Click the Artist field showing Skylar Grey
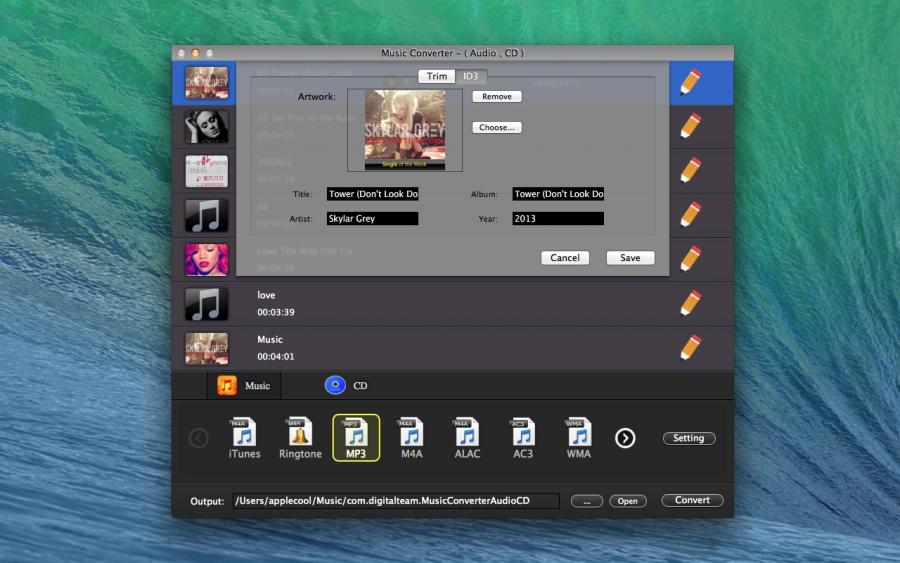 (373, 219)
